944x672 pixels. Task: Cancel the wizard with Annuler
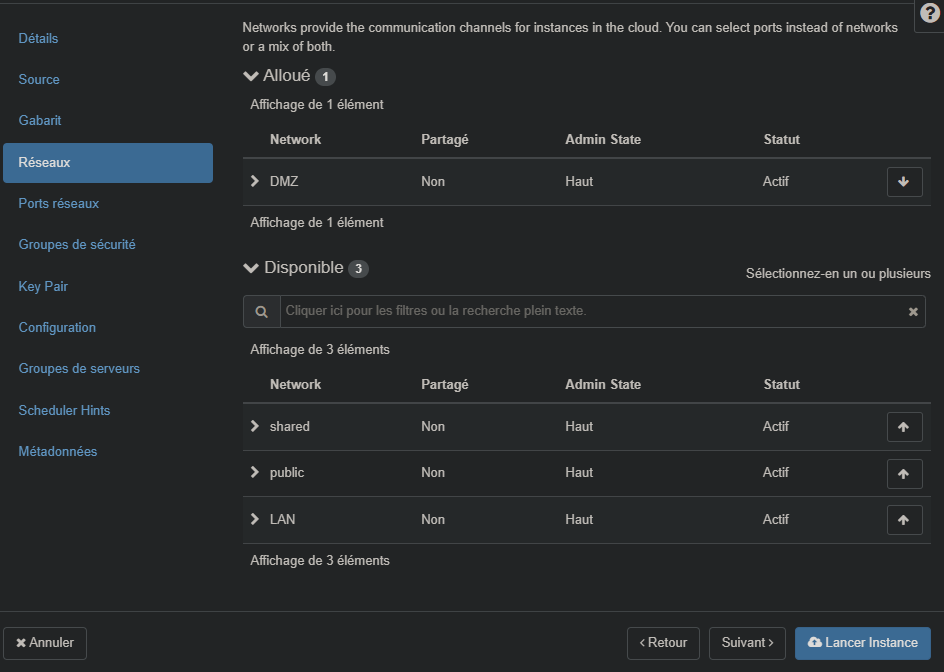(45, 643)
